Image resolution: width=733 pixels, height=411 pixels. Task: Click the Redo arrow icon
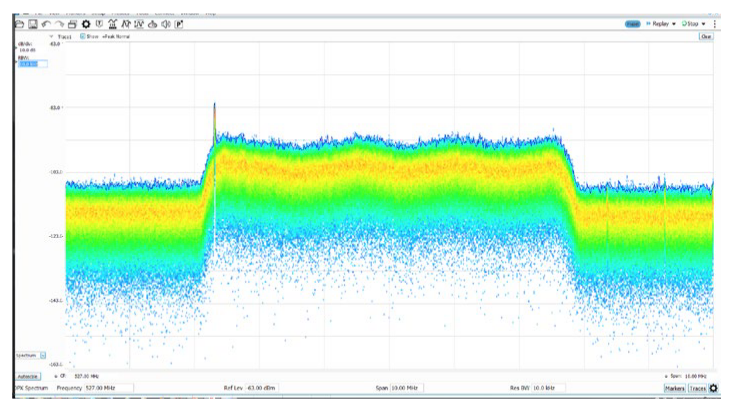coord(60,23)
